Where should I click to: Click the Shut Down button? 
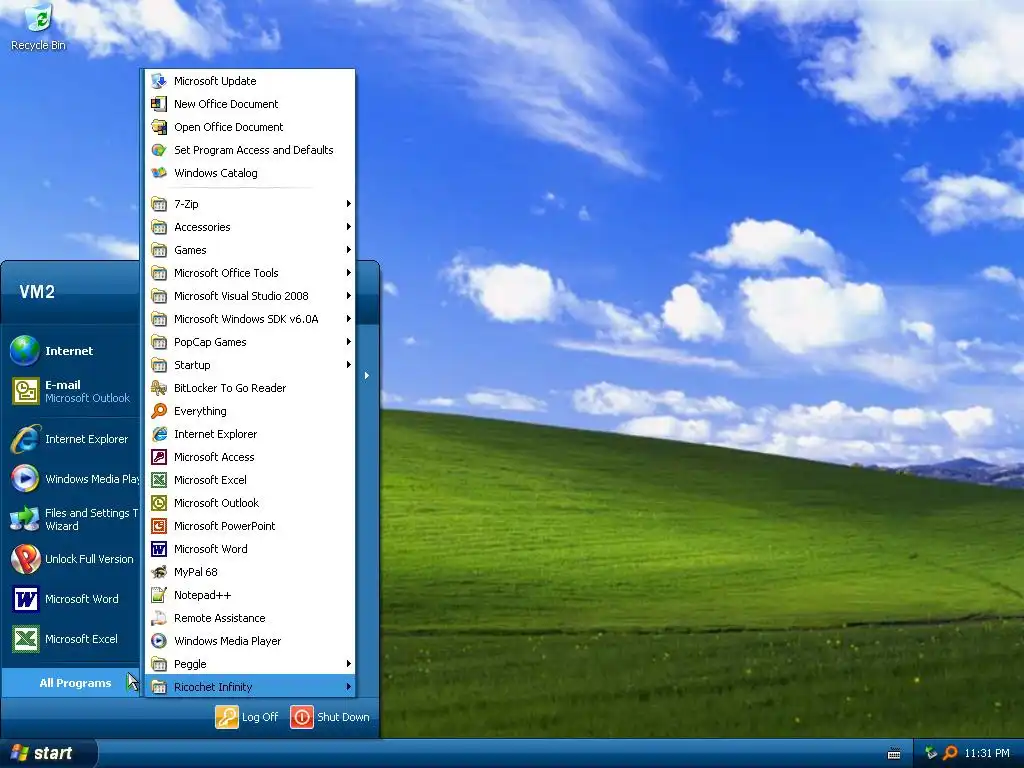pyautogui.click(x=330, y=717)
